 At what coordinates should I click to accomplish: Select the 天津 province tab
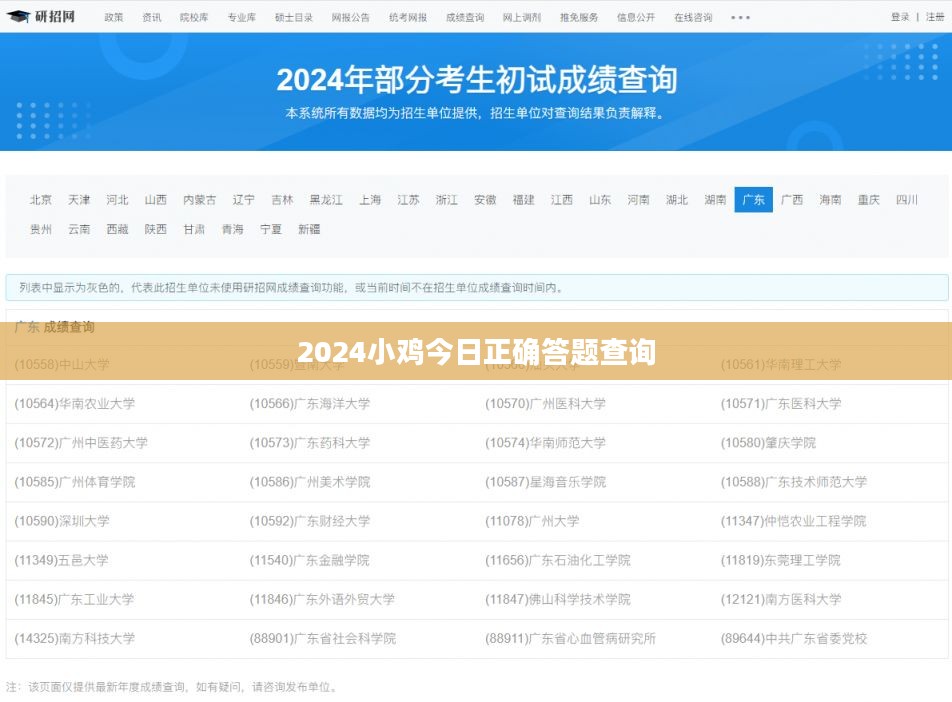pos(79,200)
